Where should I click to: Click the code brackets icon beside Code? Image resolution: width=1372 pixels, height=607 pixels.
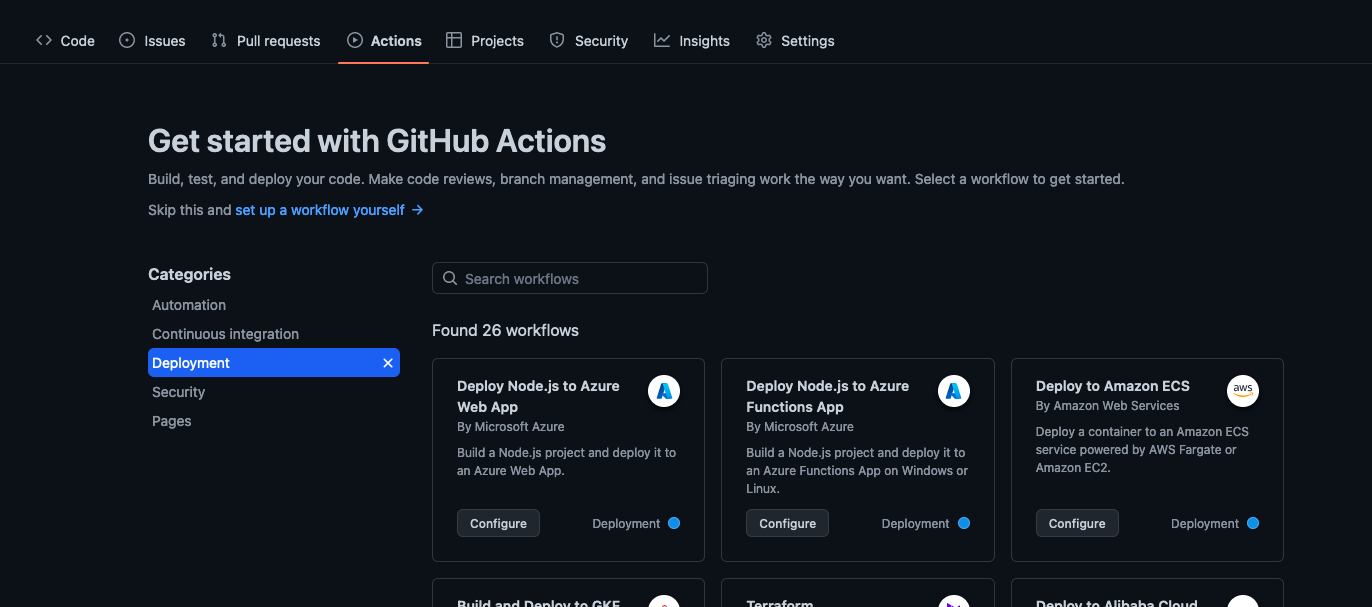click(x=43, y=40)
